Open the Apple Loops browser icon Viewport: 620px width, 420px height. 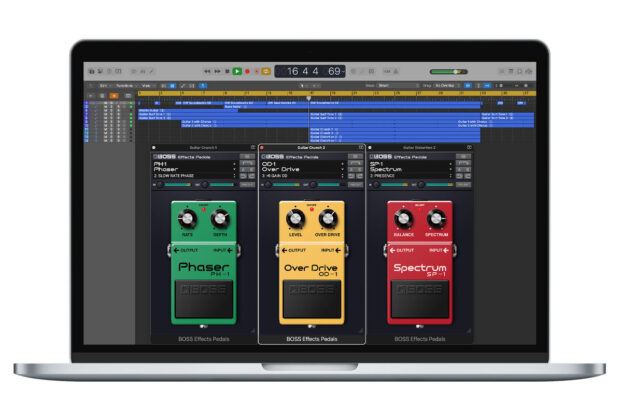[520, 72]
